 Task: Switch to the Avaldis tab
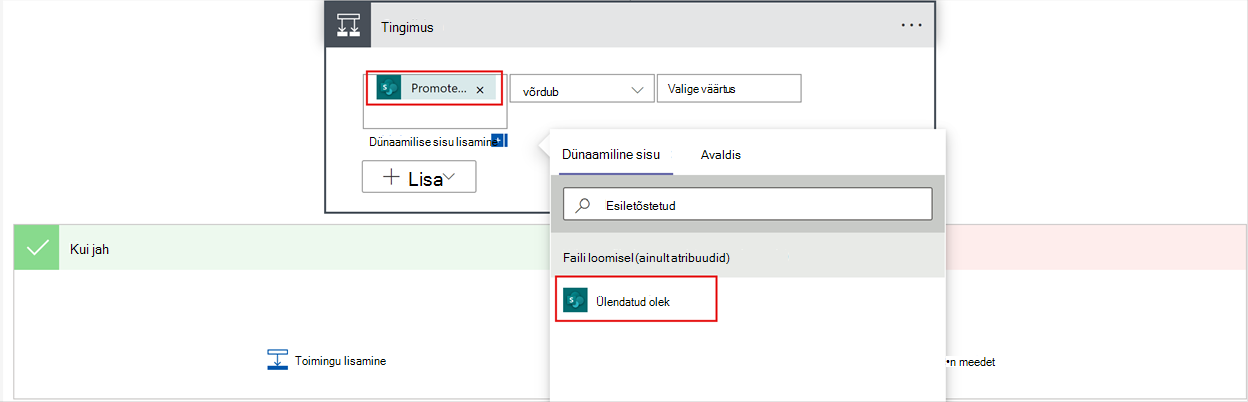(721, 155)
